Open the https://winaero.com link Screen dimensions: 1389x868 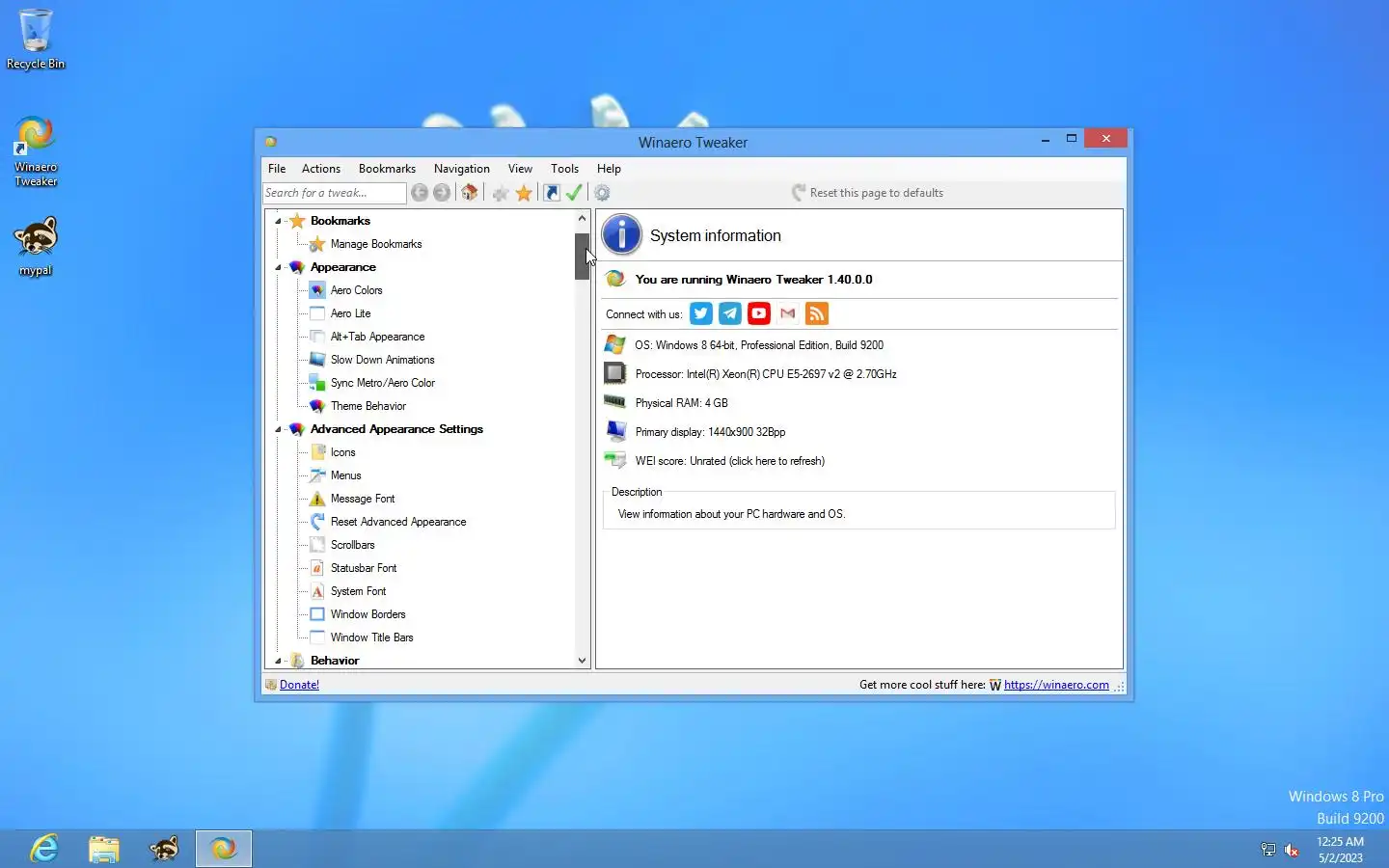point(1056,685)
